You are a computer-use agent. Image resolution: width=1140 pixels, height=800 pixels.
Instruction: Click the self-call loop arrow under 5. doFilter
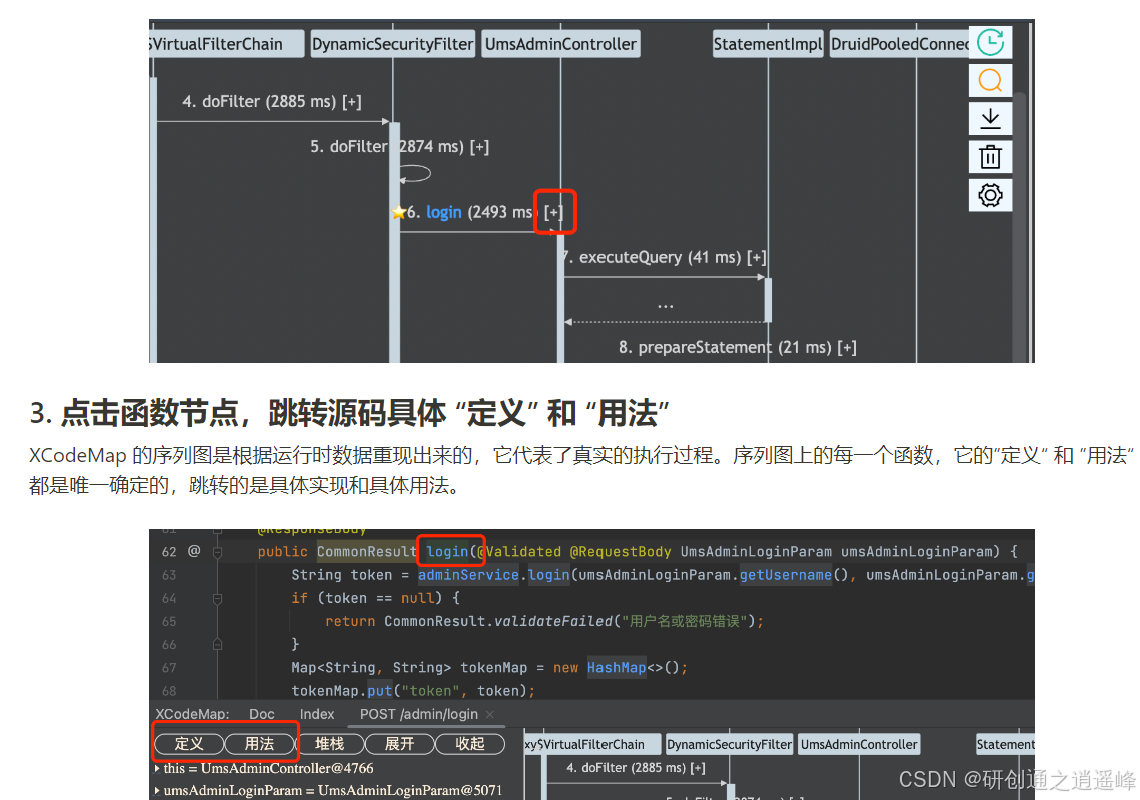[x=416, y=174]
